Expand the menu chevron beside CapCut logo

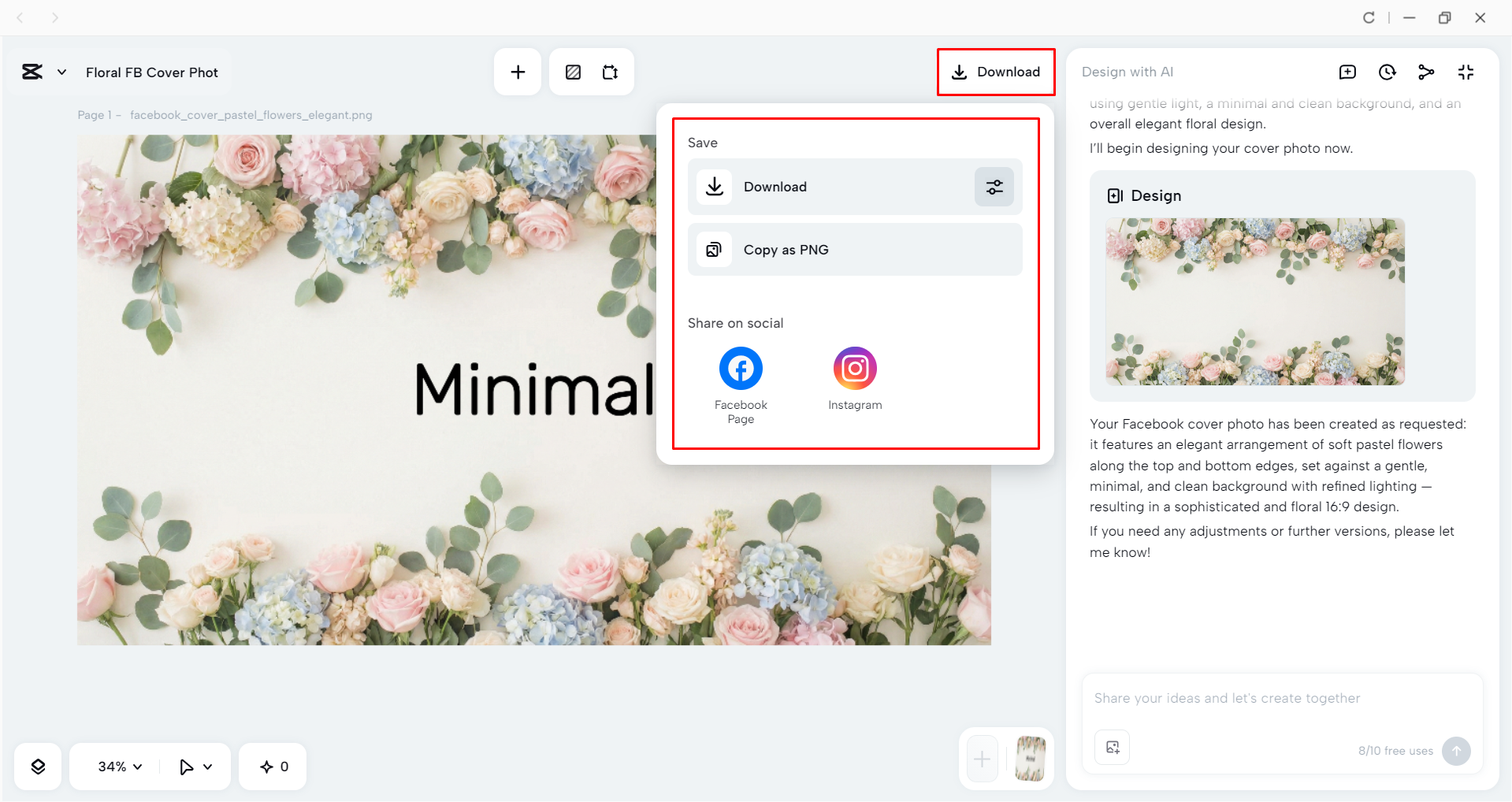coord(61,72)
